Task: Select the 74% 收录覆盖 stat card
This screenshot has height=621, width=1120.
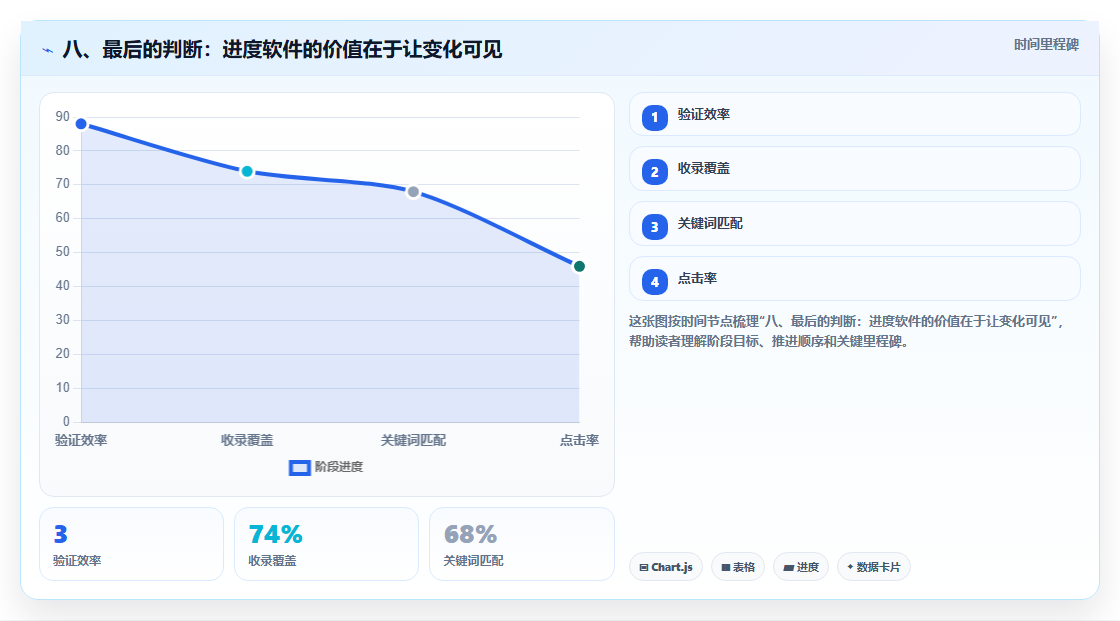Action: click(x=326, y=544)
